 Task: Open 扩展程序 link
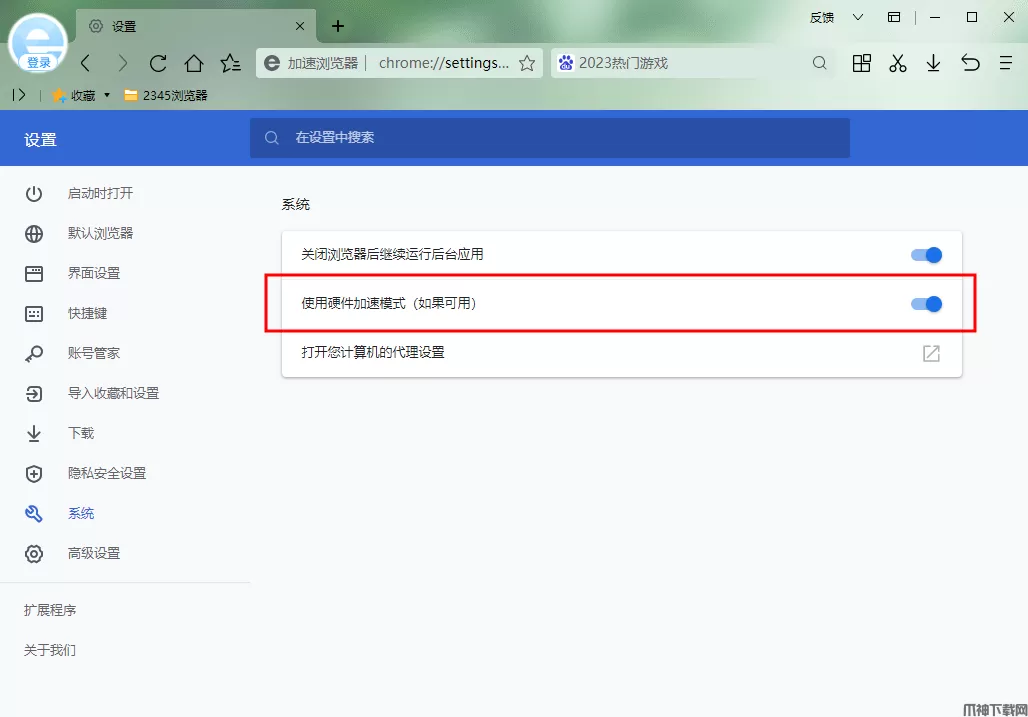point(50,610)
